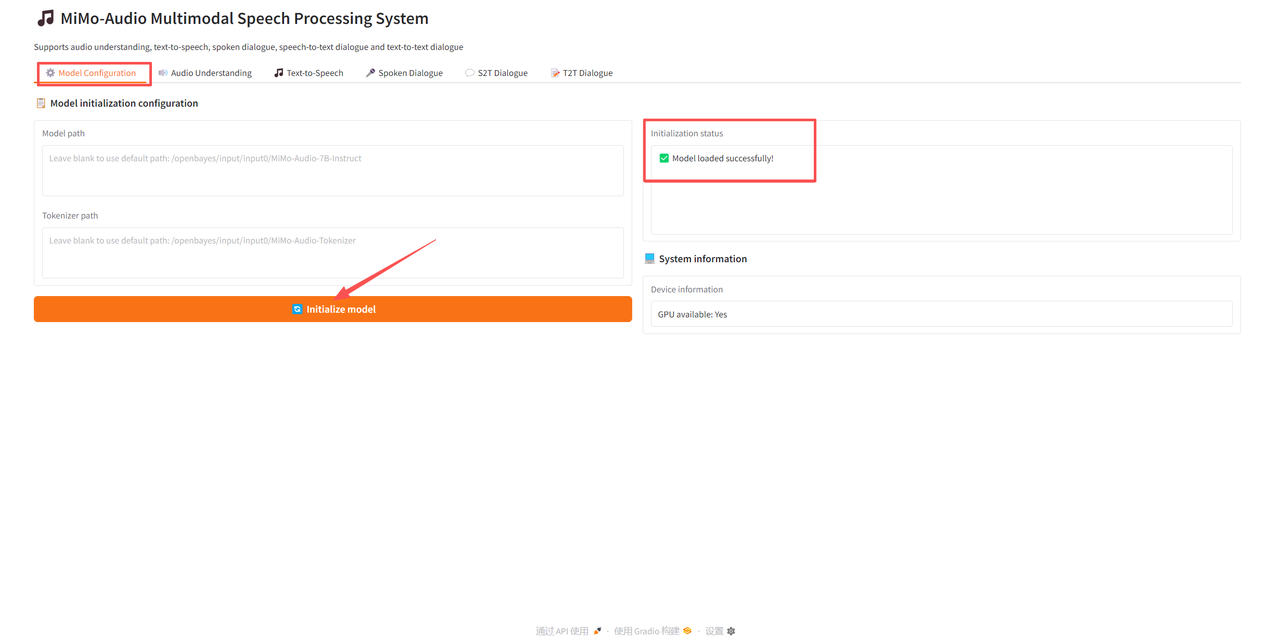The image size is (1280, 640).
Task: Click the gear icon beside footer settings
Action: (731, 631)
